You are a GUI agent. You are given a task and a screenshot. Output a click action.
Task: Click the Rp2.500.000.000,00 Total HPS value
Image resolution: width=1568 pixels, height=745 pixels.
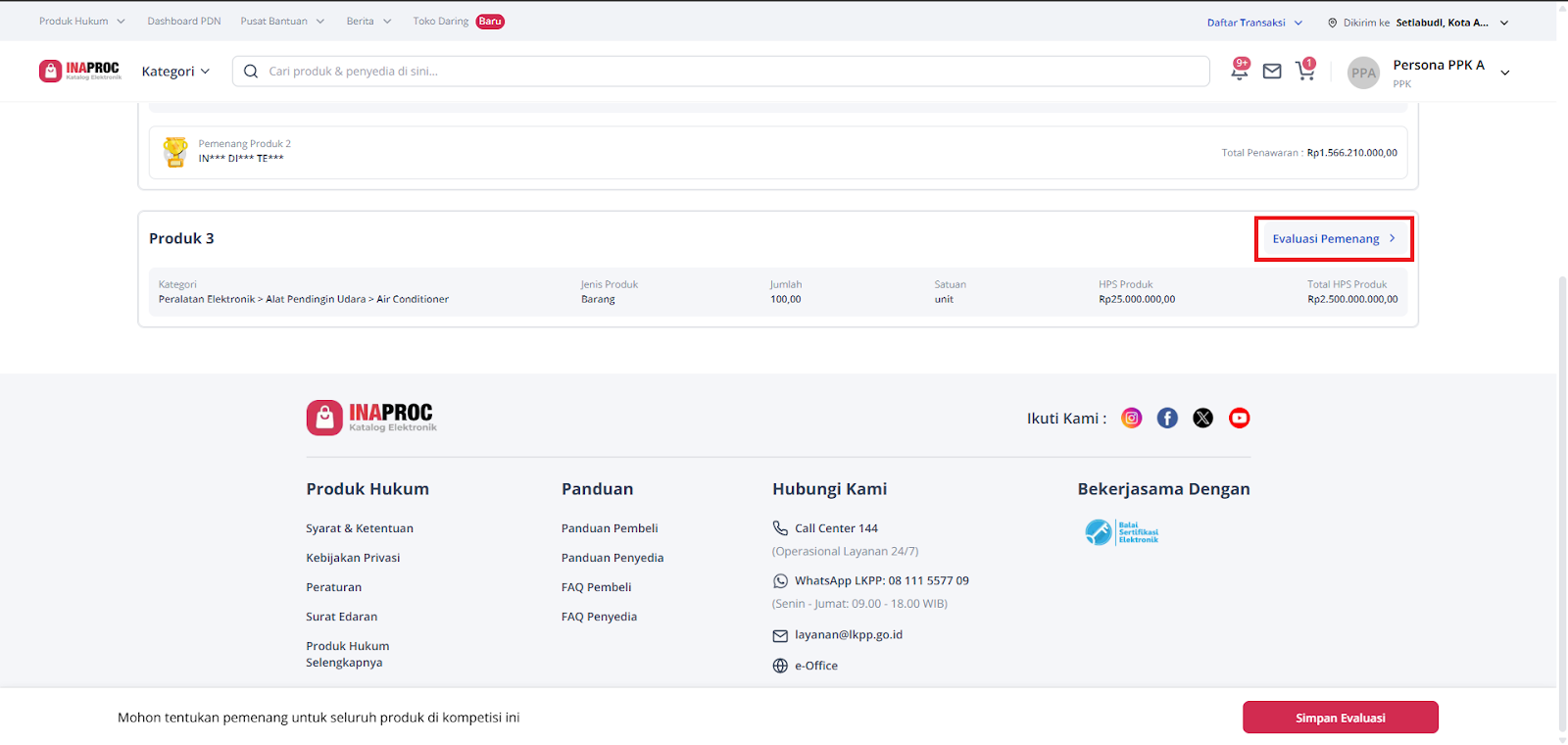[x=1352, y=300]
